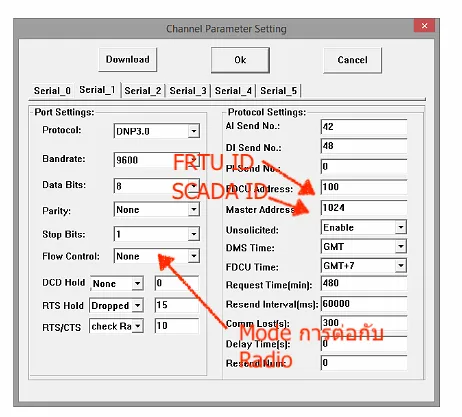462x417 pixels.
Task: Click the AI Send No. field
Action: point(364,127)
